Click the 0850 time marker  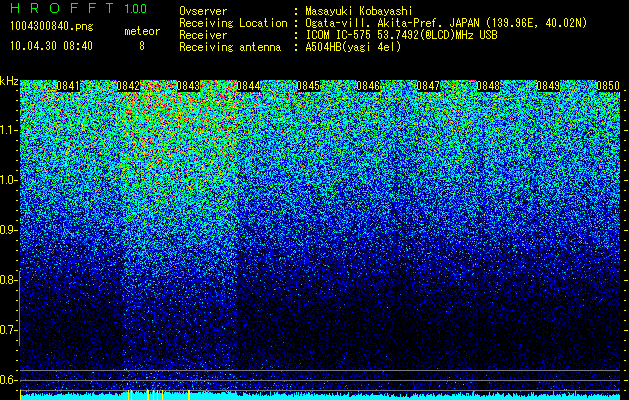[x=608, y=86]
